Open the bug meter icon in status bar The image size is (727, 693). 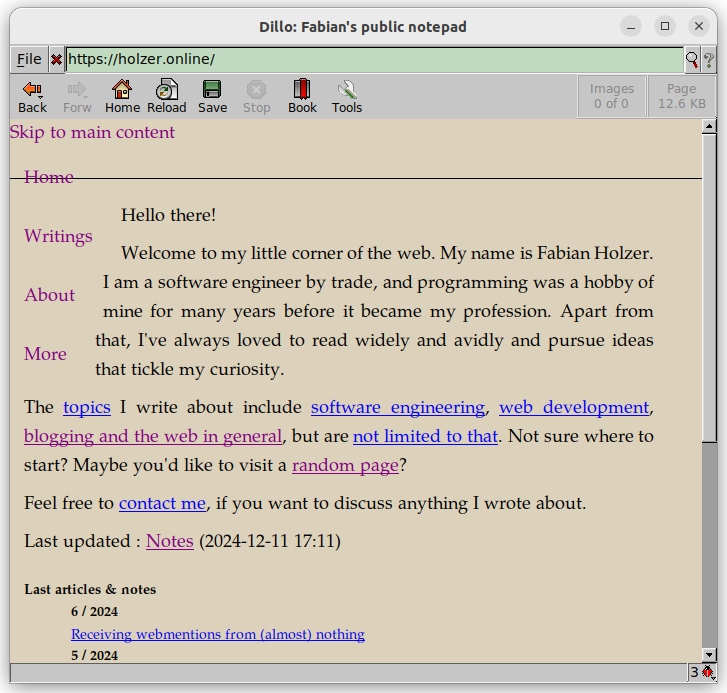[708, 672]
